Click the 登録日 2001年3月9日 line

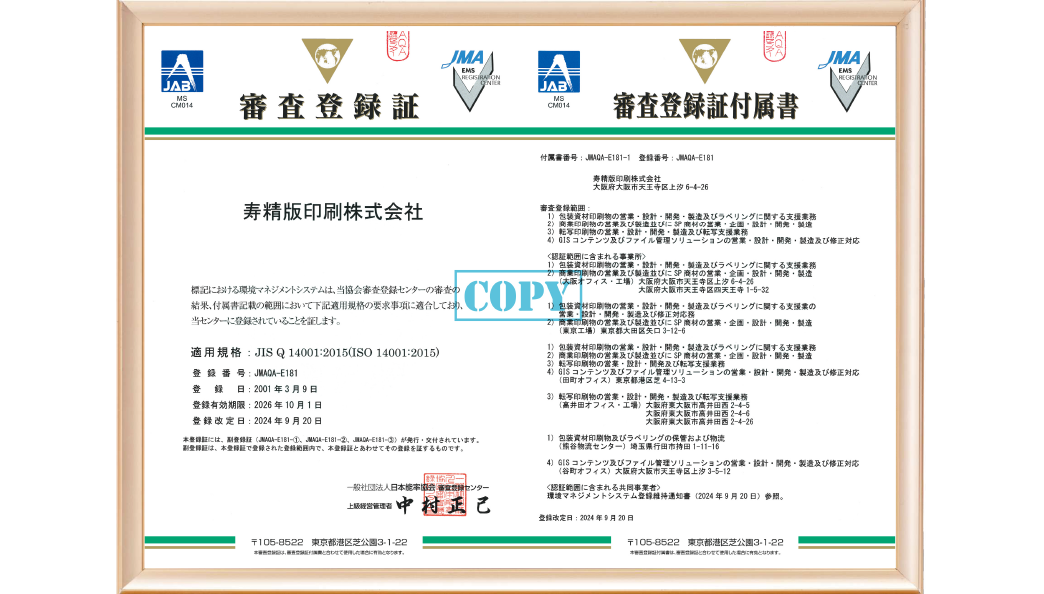pos(255,389)
